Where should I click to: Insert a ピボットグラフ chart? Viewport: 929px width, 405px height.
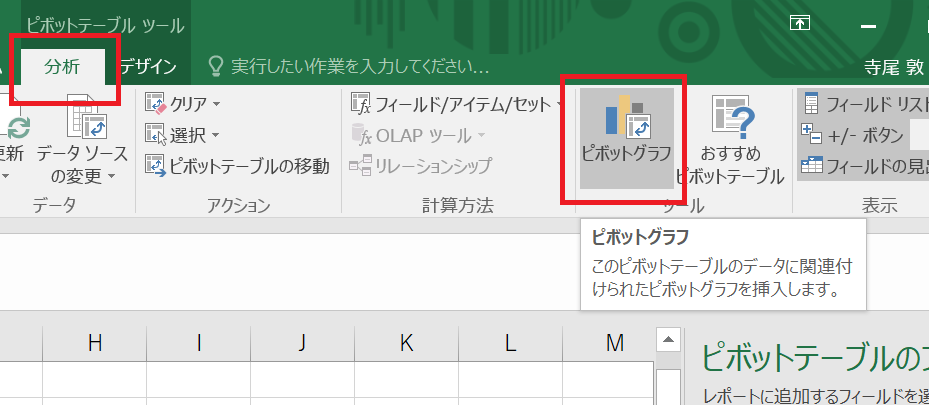627,138
